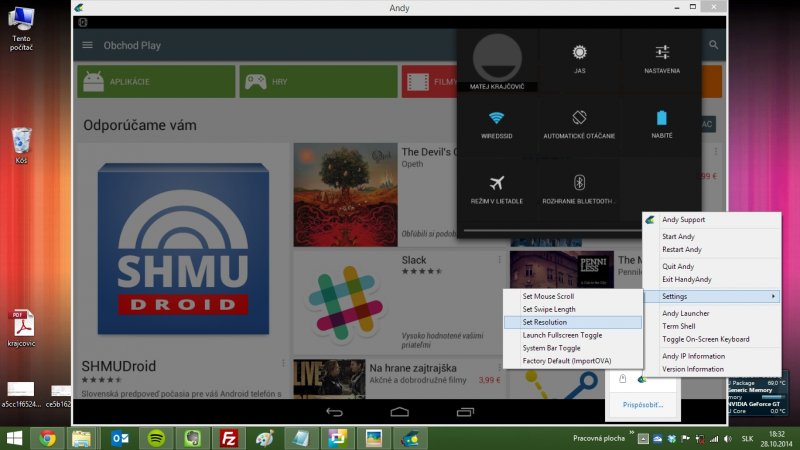Open the Slack app overflow menu dots
Viewport: 800px width, 450px height.
499,261
